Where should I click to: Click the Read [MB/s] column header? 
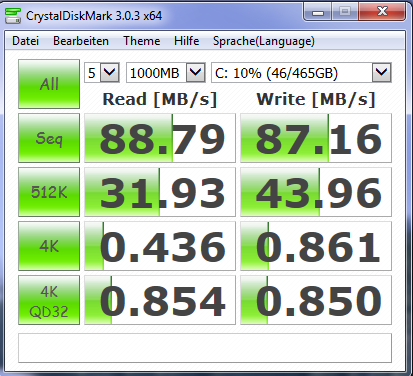pos(160,99)
